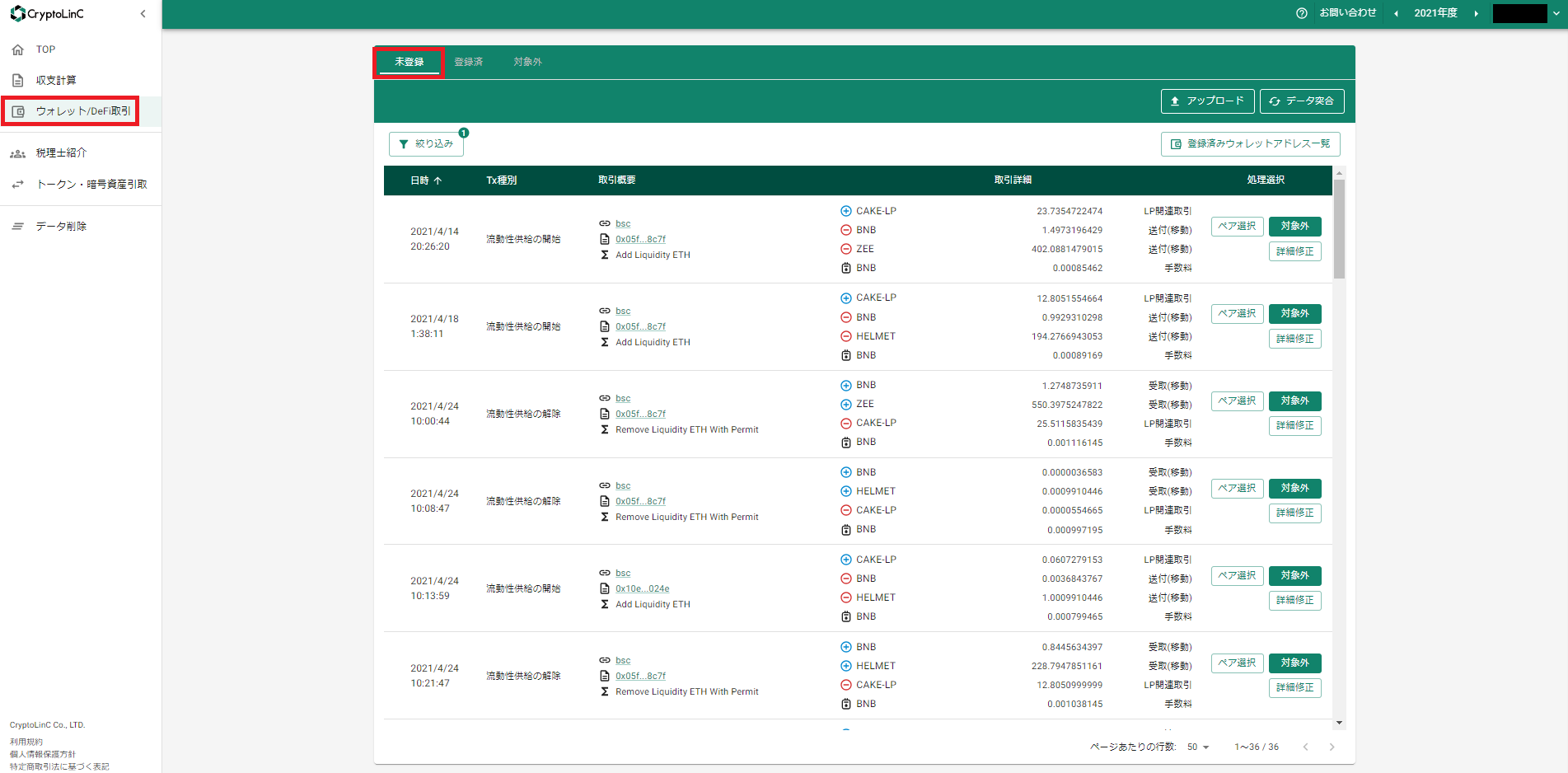Open データ削除 from the sidebar

click(61, 226)
